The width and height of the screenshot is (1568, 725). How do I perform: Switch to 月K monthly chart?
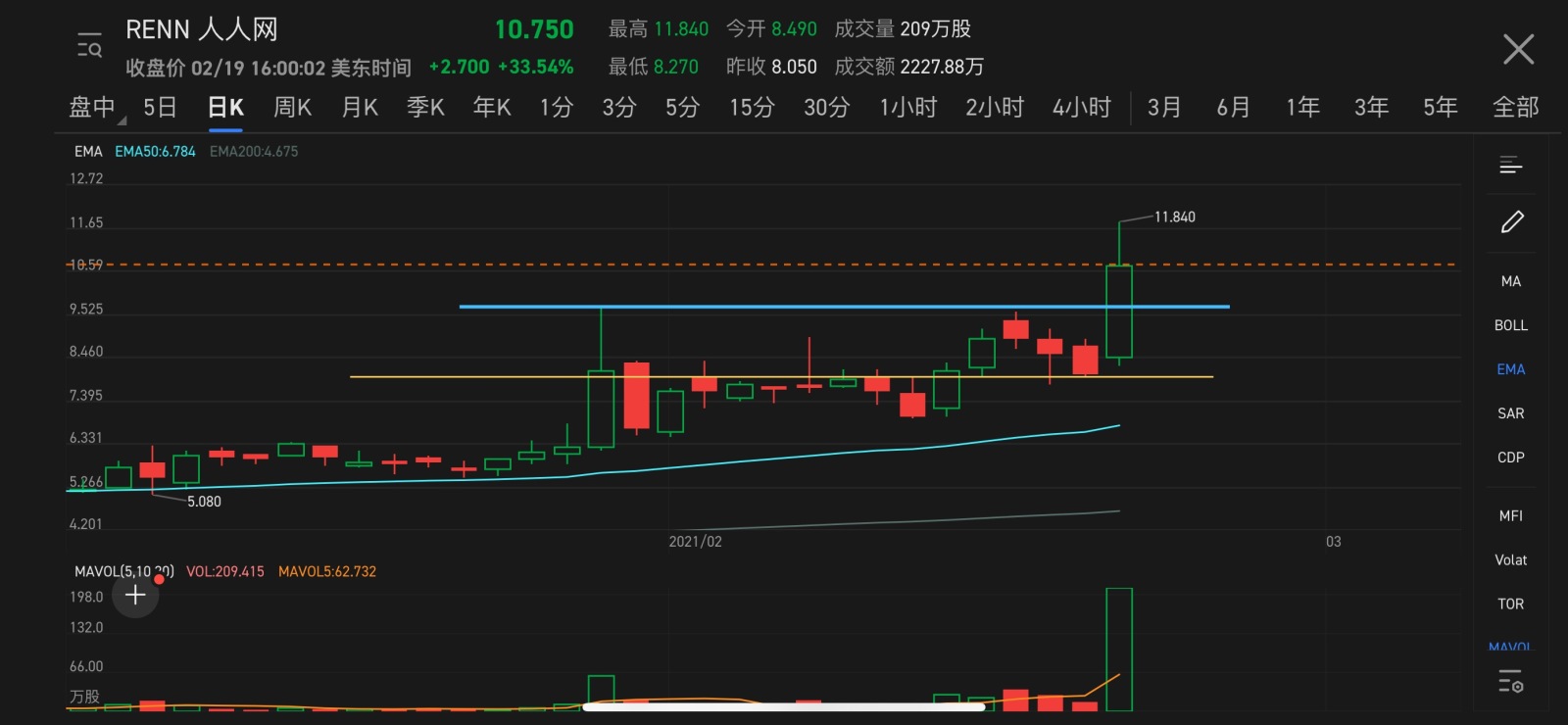click(x=360, y=107)
